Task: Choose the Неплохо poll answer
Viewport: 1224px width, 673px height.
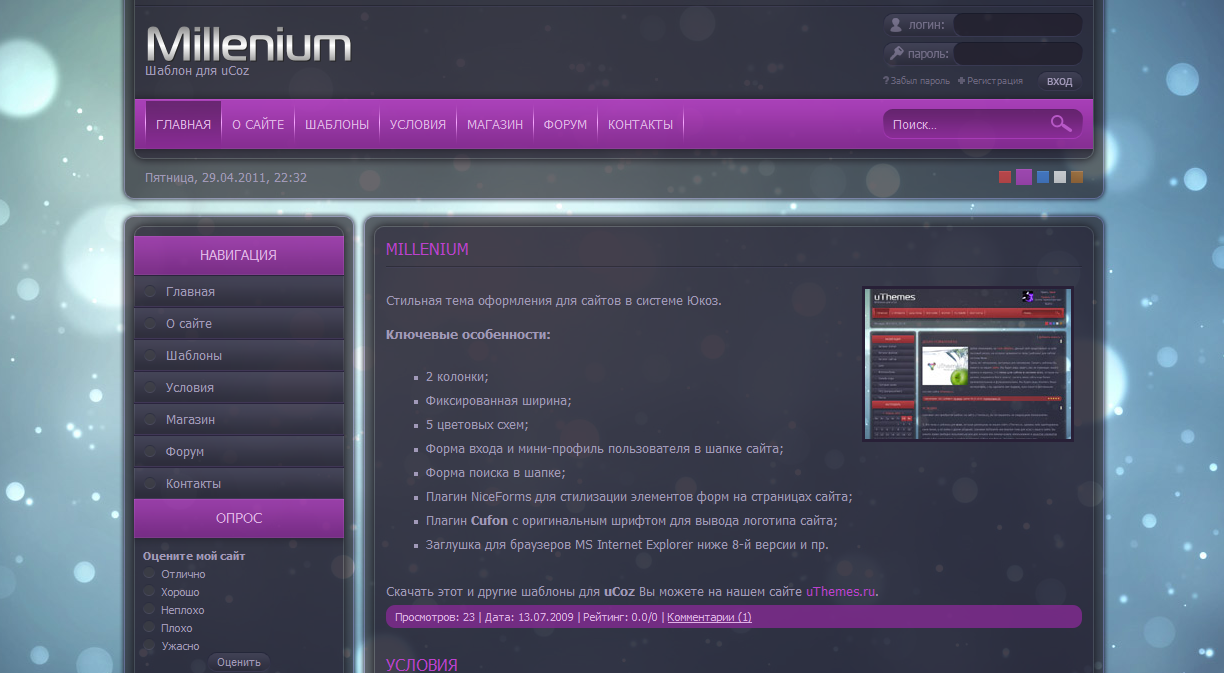Action: coord(150,610)
